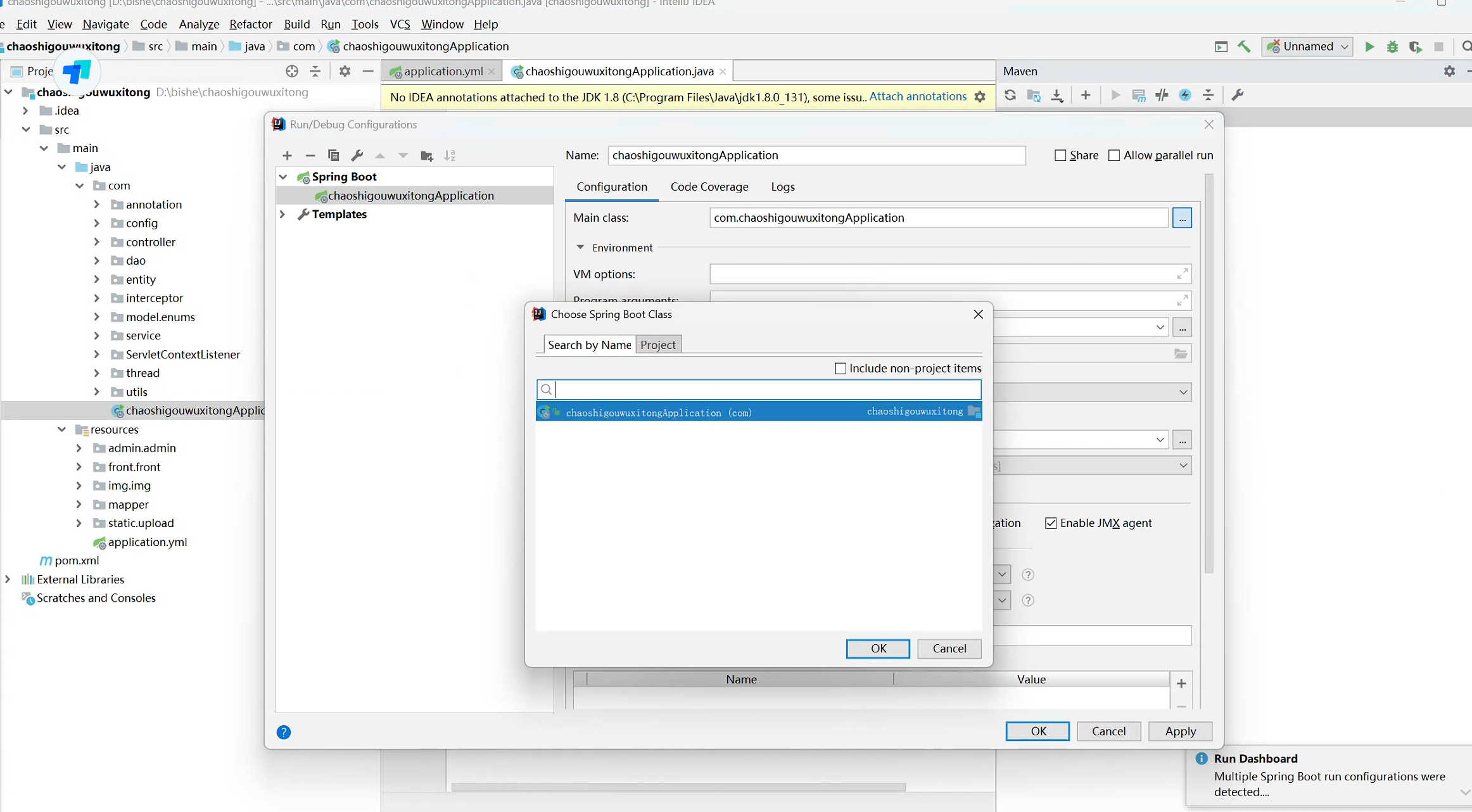Select chaoshigouwuxitongApplication (com) search result
1472x812 pixels.
759,412
